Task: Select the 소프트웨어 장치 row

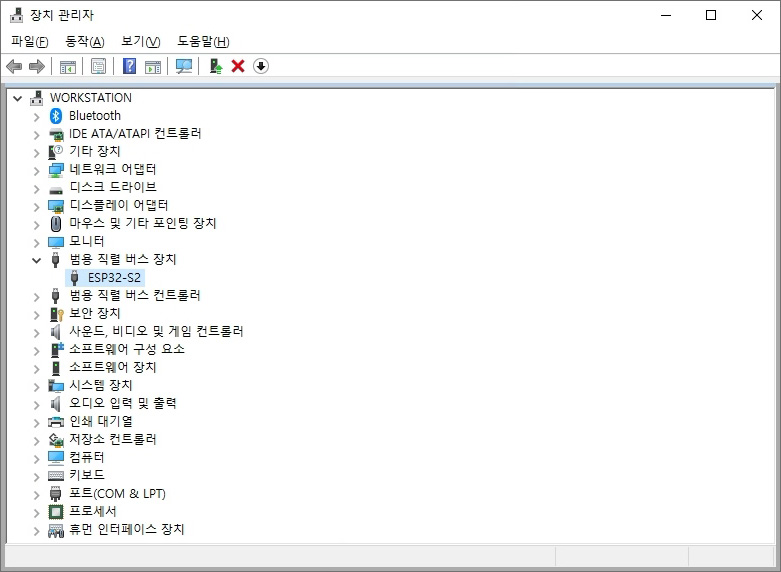Action: tap(113, 368)
